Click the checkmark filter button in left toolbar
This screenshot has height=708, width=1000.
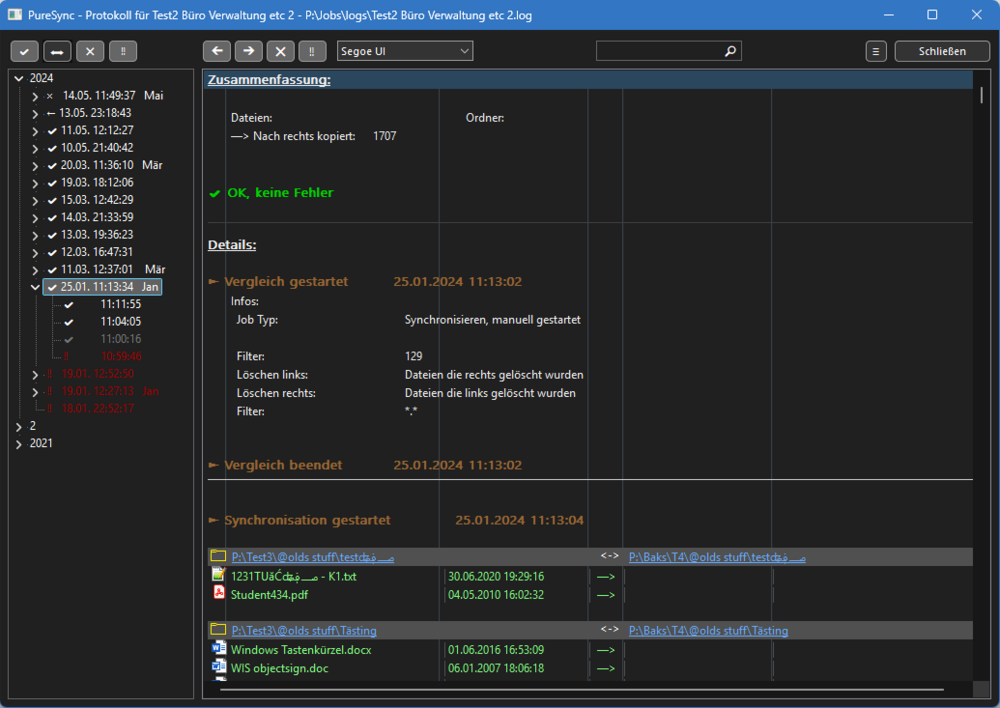tap(24, 52)
